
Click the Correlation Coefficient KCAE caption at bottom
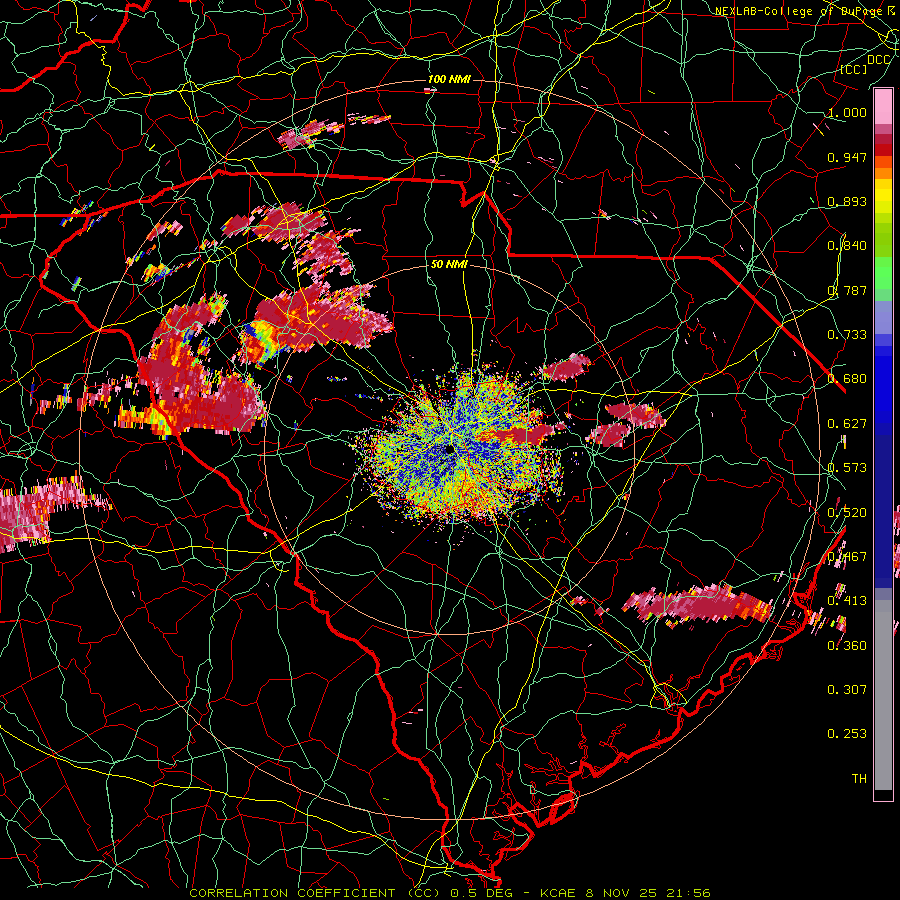click(450, 893)
